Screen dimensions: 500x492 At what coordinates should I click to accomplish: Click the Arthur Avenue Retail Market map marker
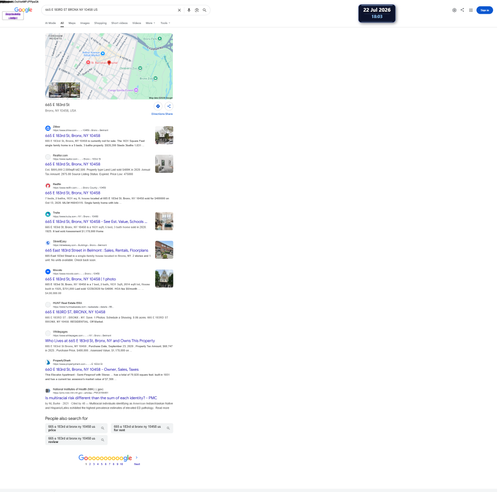[103, 53]
